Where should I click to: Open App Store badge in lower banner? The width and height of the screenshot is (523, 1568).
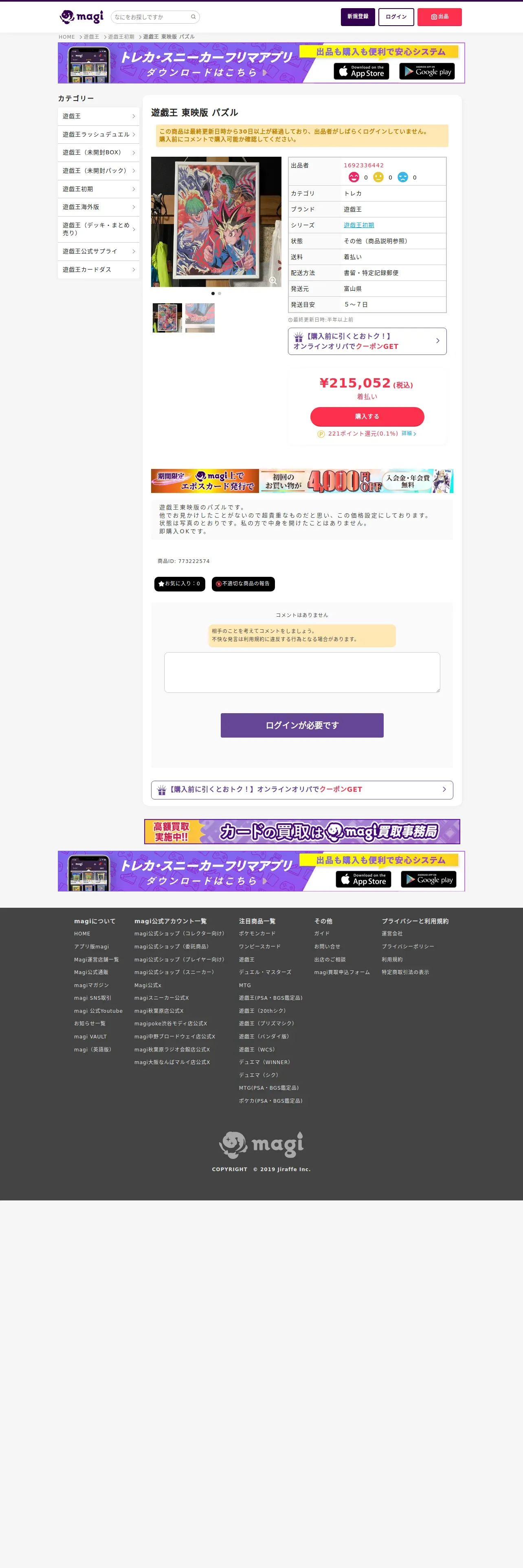tap(363, 879)
